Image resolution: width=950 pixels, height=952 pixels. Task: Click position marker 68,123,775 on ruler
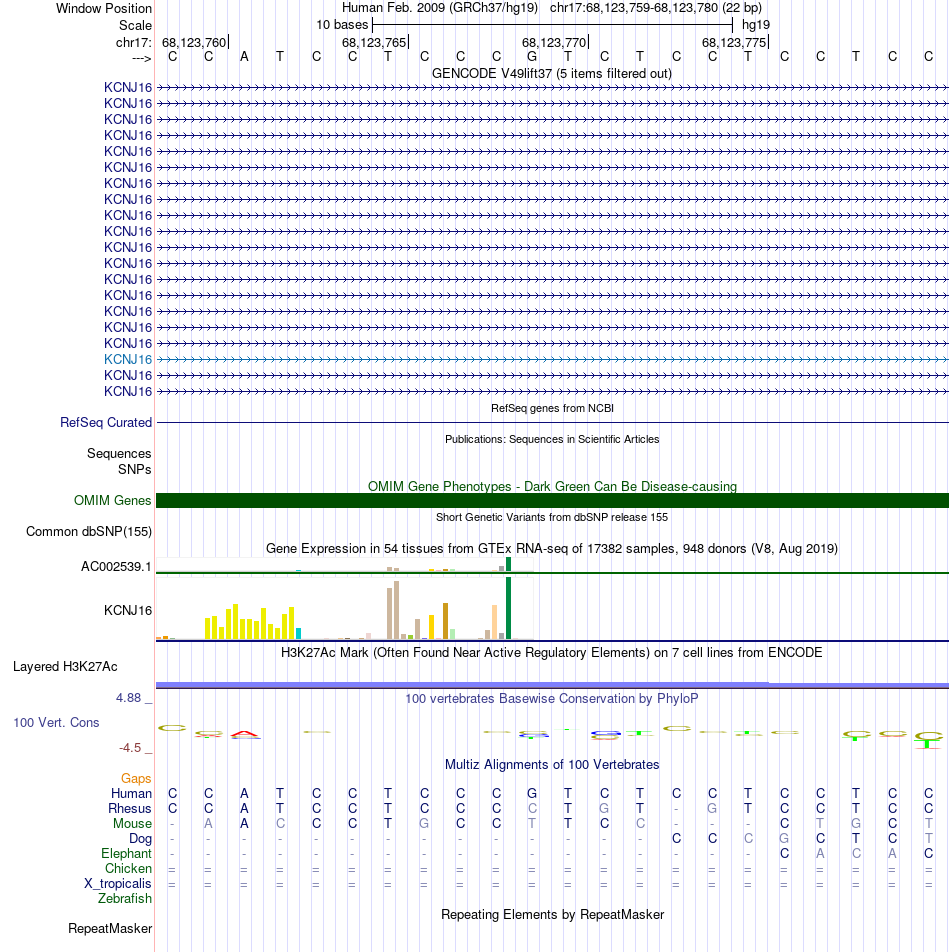(x=735, y=42)
